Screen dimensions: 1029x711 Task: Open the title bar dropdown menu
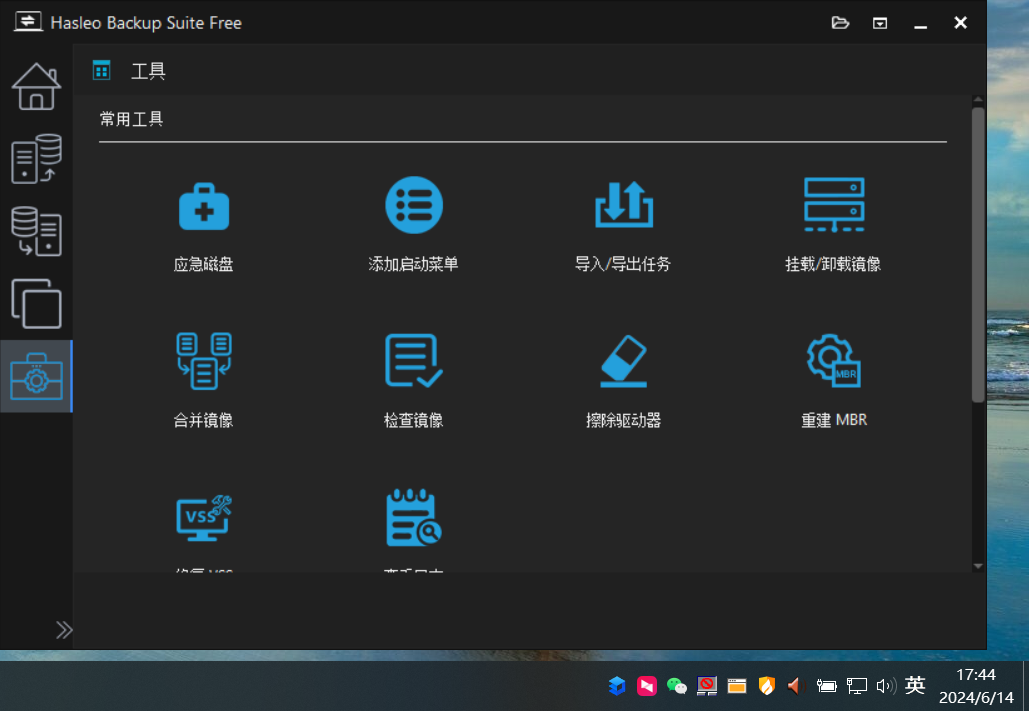point(880,23)
